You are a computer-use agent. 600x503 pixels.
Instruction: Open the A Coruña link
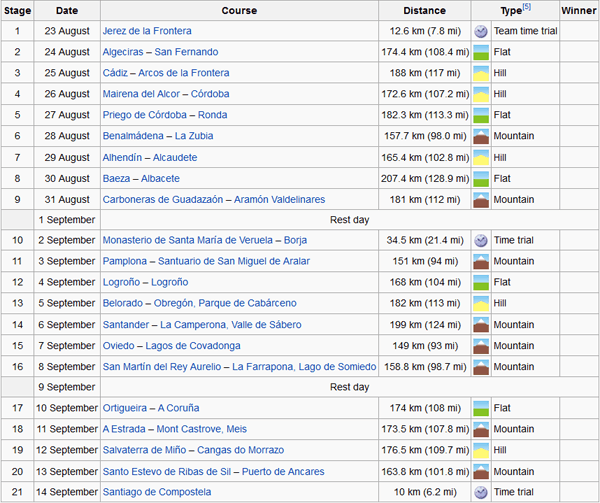click(178, 408)
